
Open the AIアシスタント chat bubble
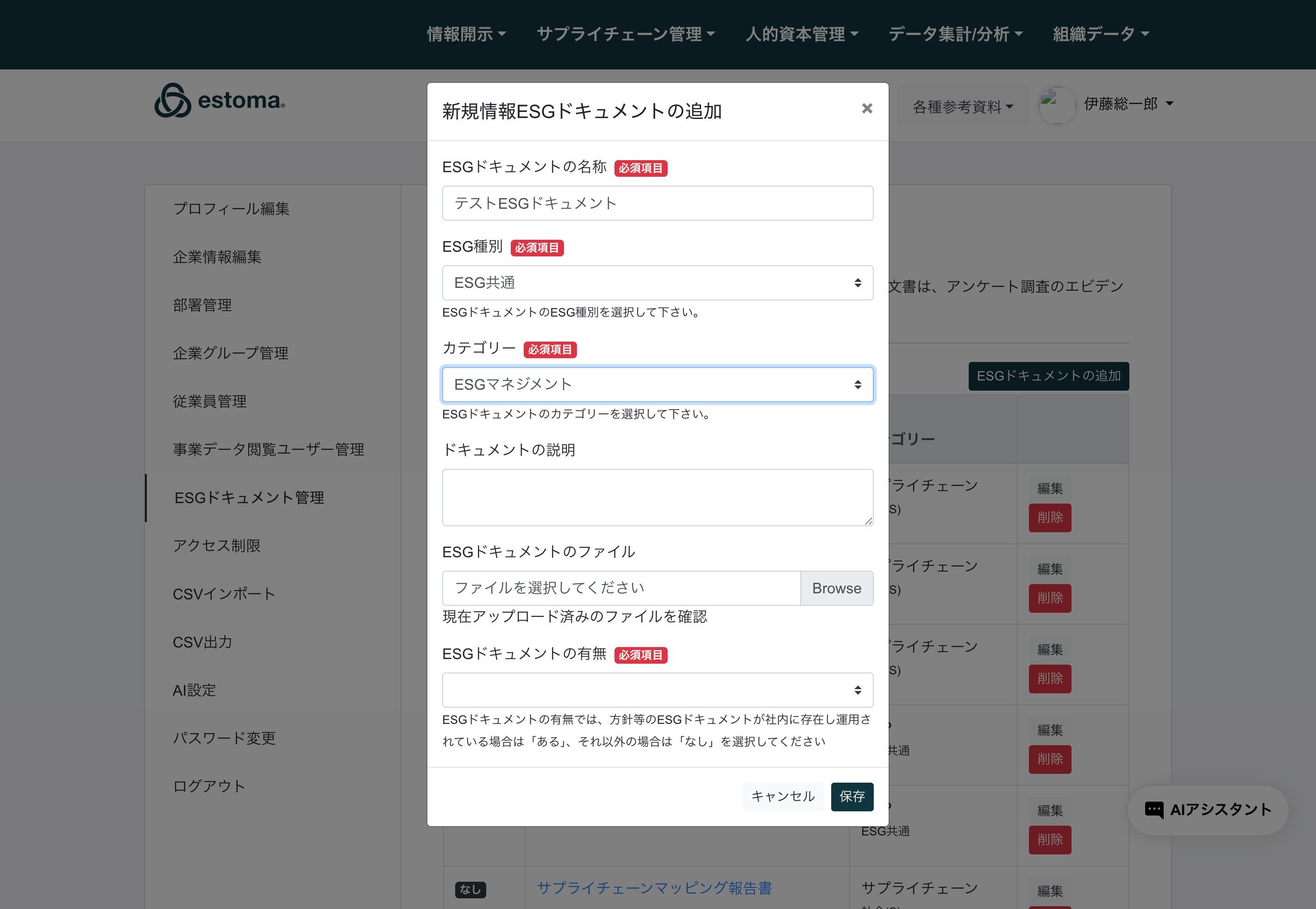1208,810
